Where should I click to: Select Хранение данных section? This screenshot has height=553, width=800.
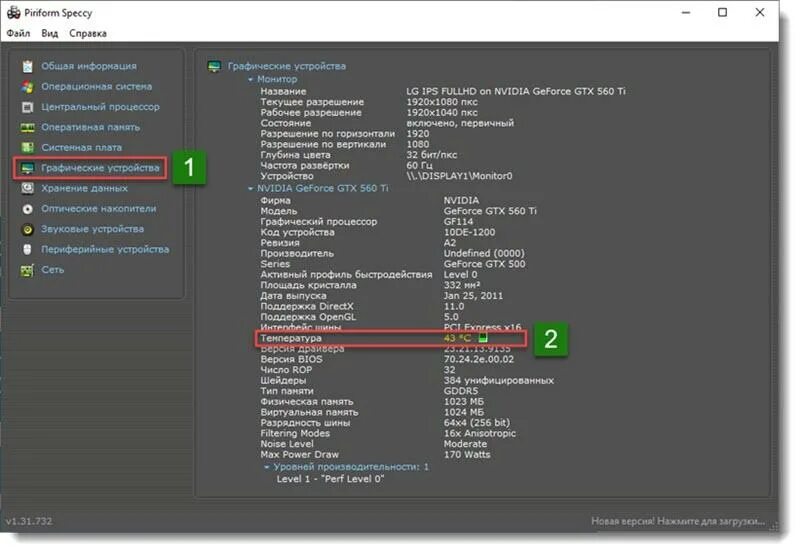(x=85, y=188)
